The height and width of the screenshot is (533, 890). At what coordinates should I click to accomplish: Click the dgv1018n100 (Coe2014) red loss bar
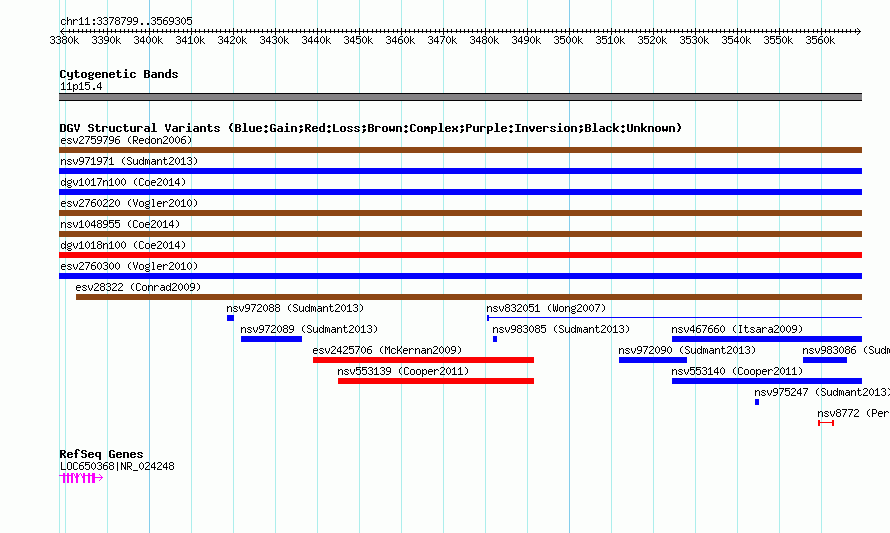click(x=460, y=255)
